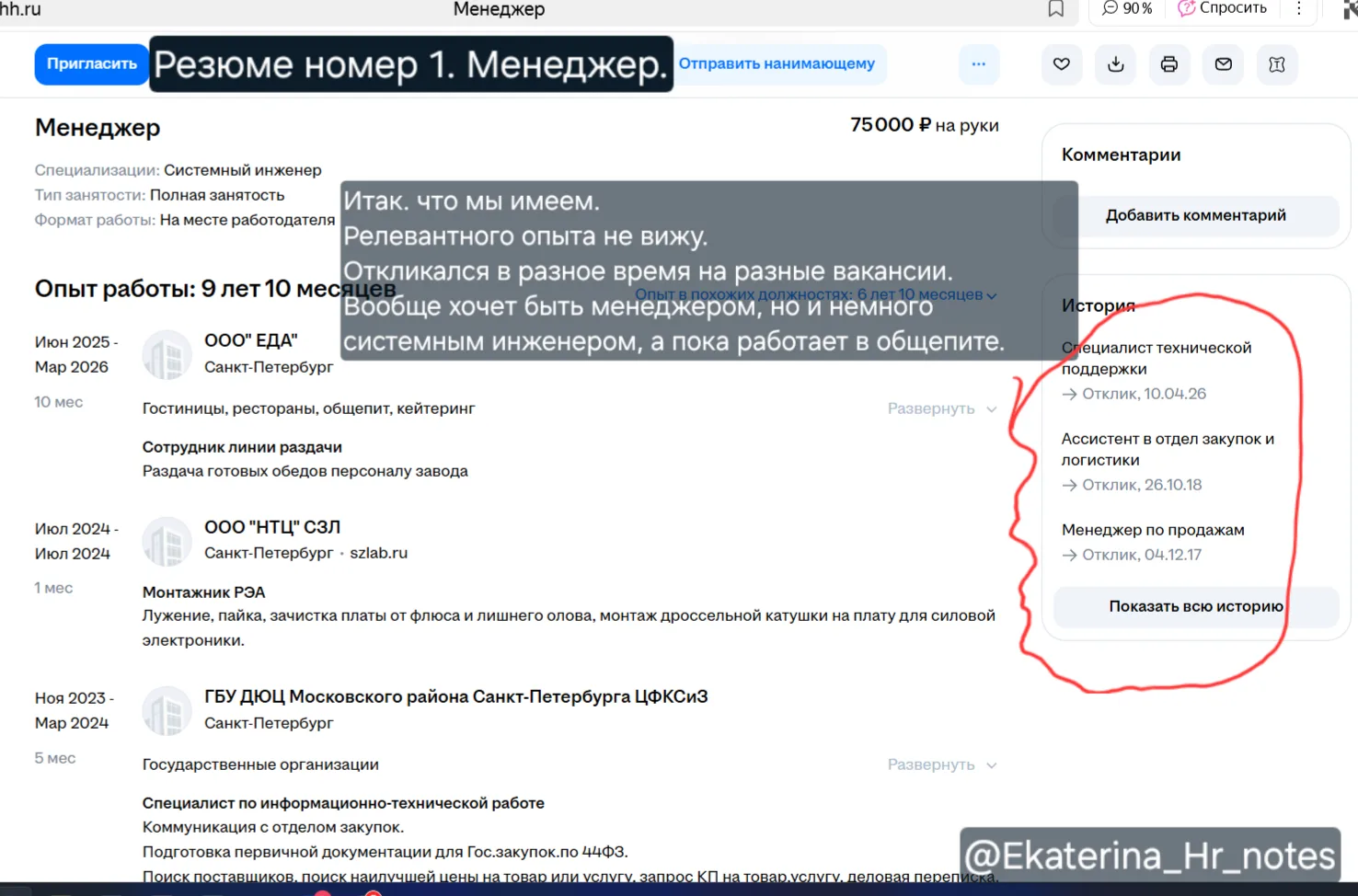The image size is (1358, 896).
Task: Click the Спросить assistant button
Action: 1223,8
